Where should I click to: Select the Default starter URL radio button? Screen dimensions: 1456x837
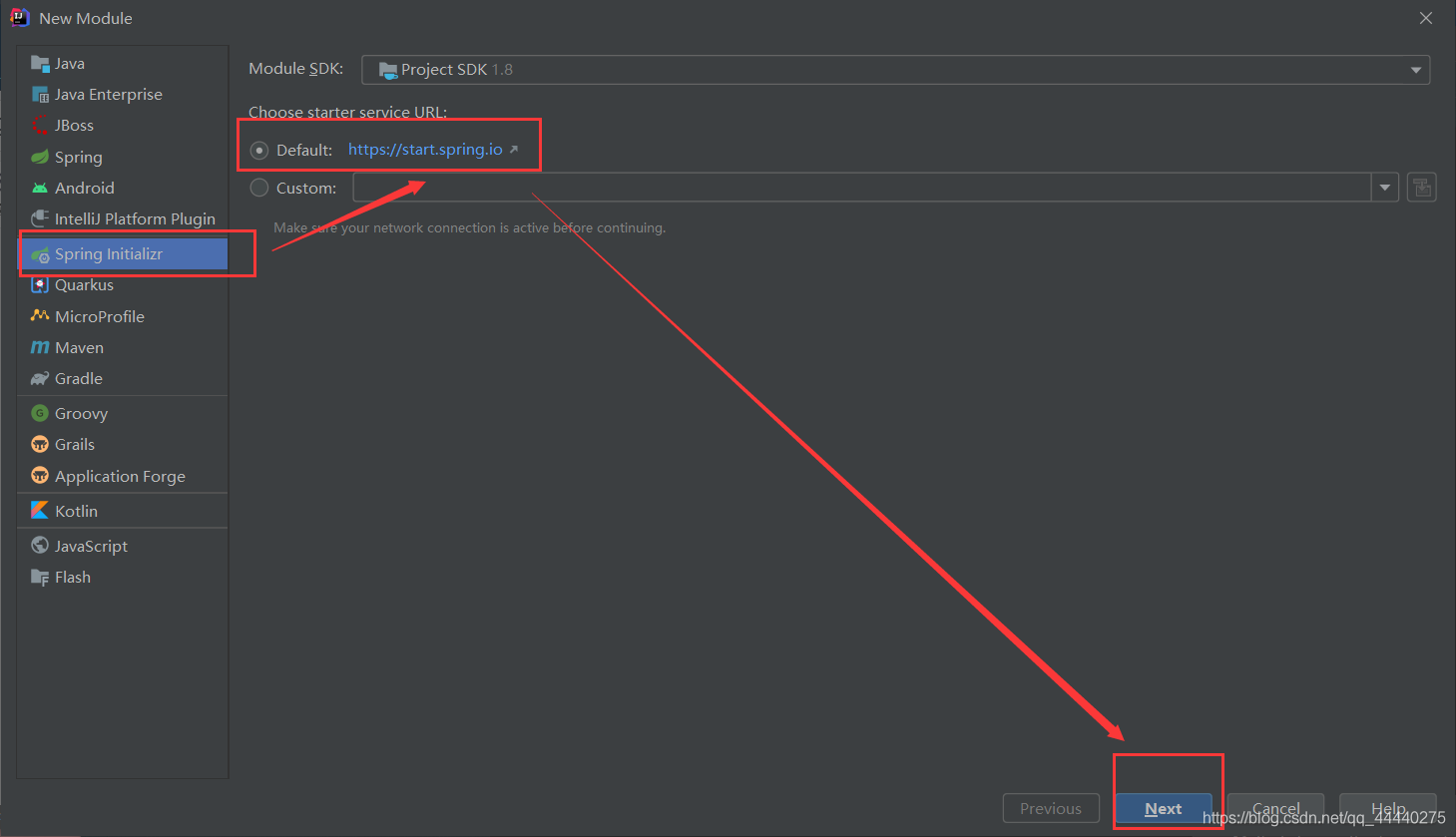(259, 151)
